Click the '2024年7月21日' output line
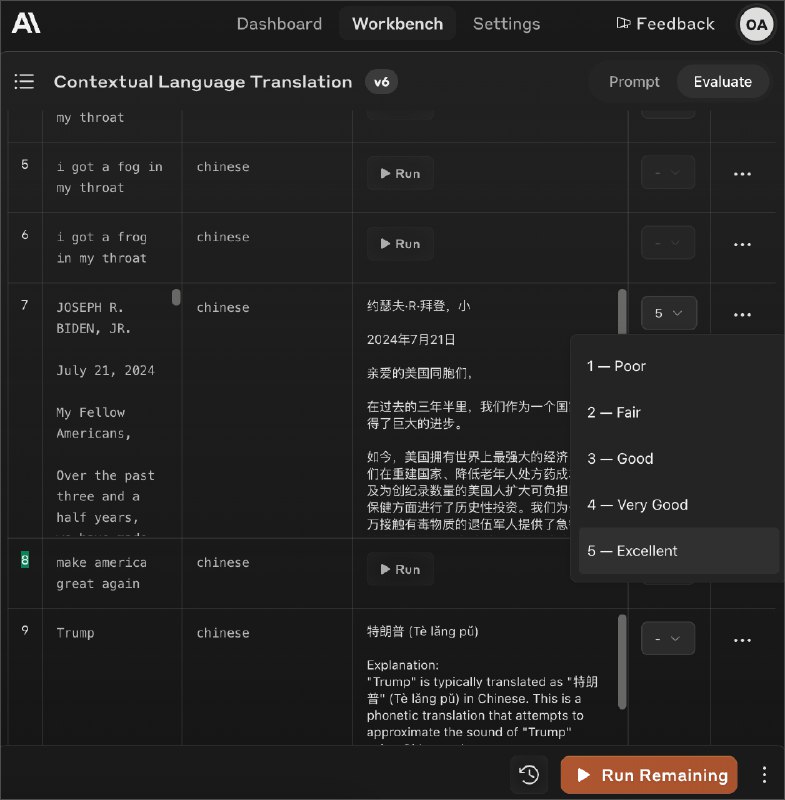The width and height of the screenshot is (785, 800). tap(411, 340)
